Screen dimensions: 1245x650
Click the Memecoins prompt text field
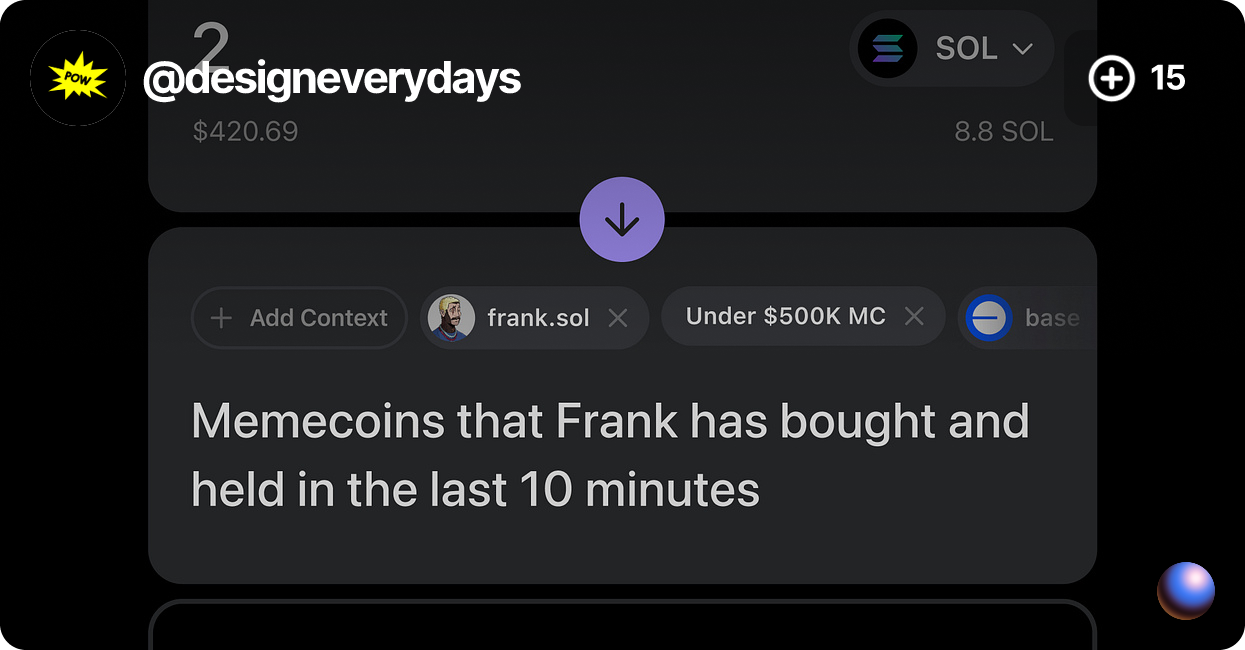610,455
